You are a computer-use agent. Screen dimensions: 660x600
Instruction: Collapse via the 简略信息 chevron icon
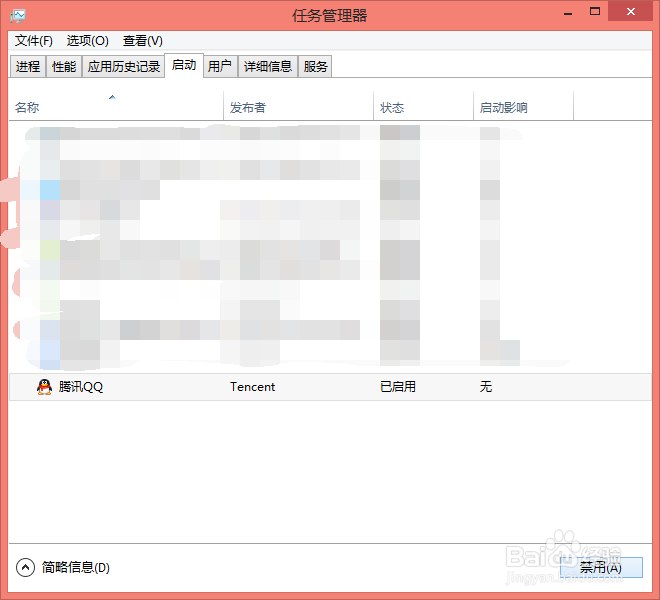point(25,568)
